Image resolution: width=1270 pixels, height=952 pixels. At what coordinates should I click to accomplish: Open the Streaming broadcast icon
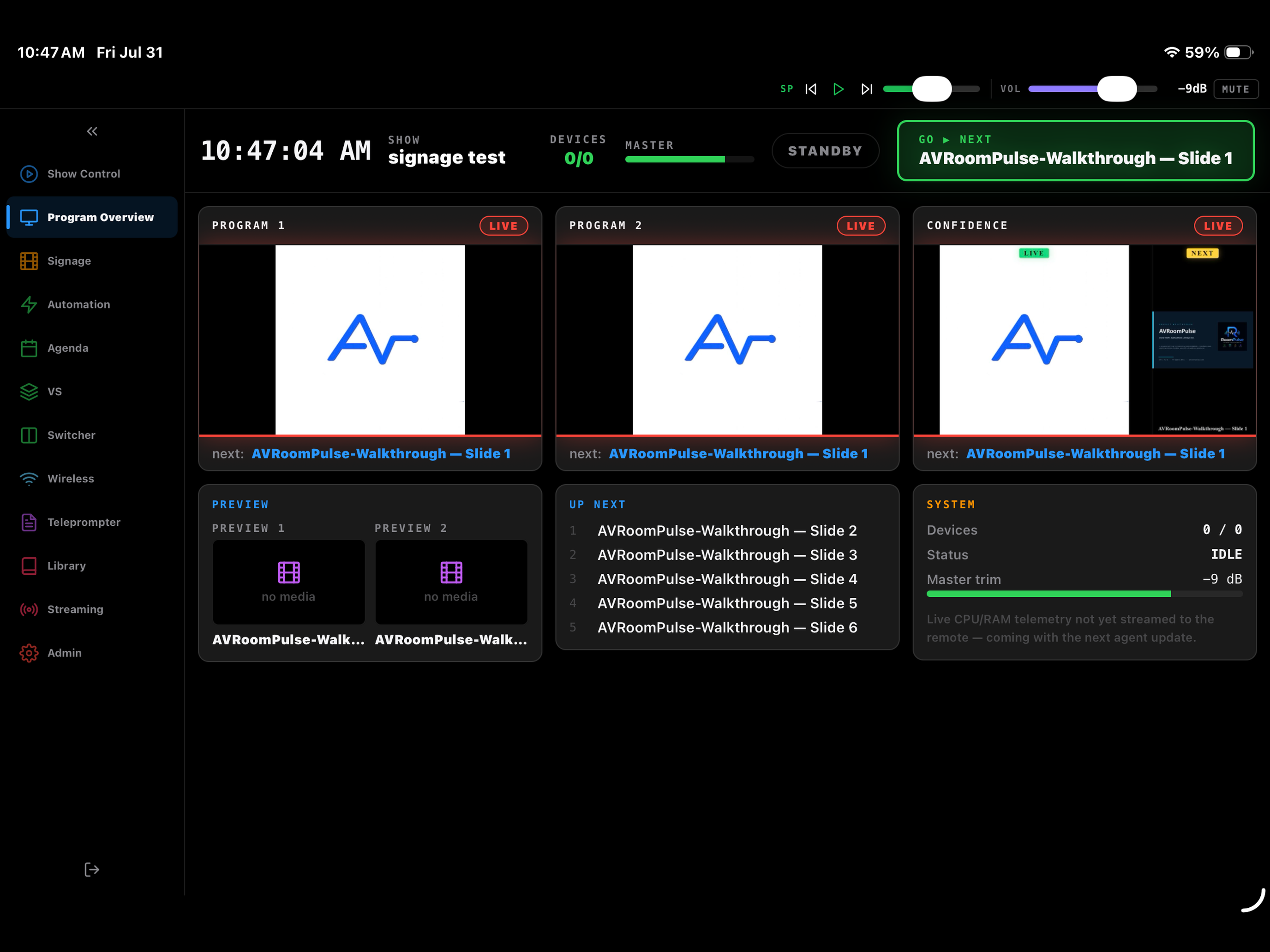click(29, 609)
